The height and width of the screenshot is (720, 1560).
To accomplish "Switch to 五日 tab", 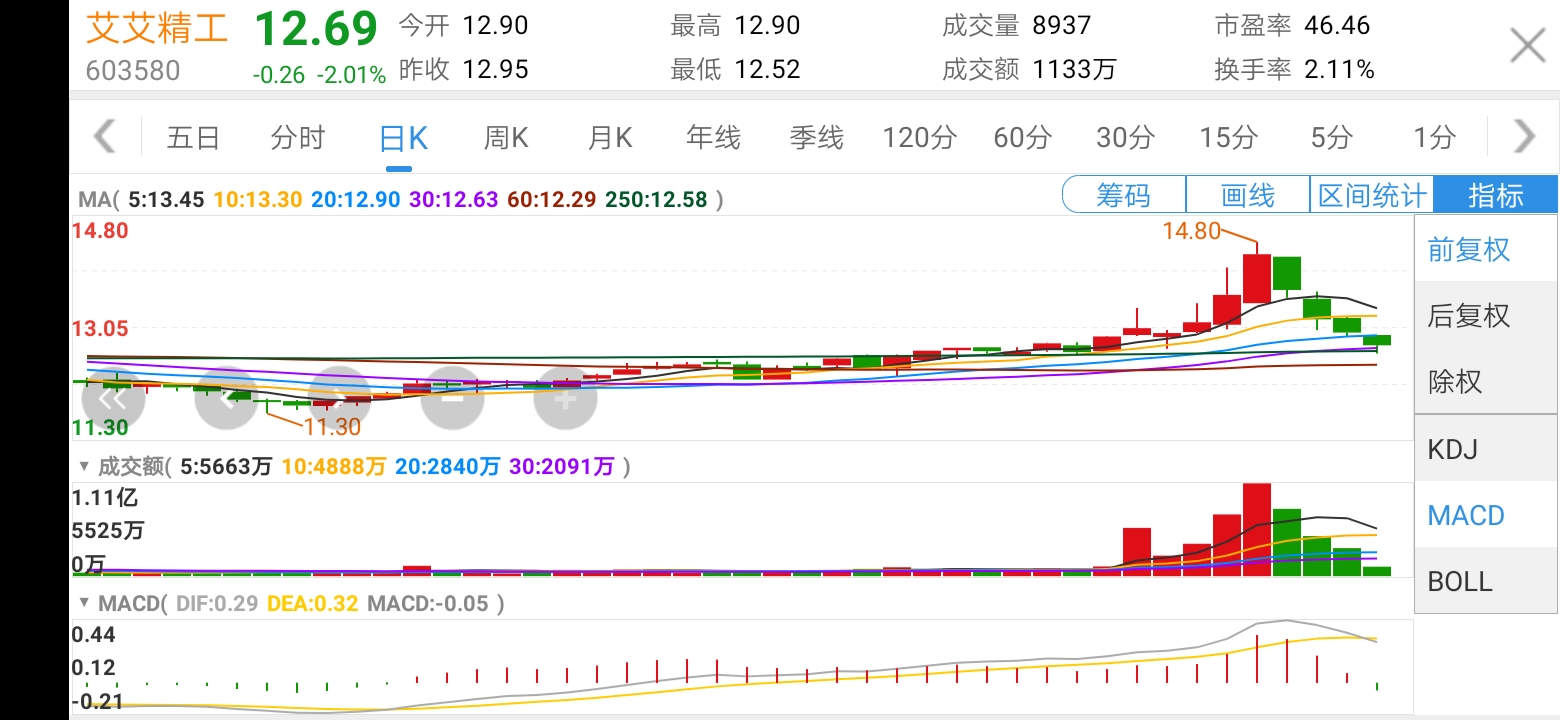I will 193,137.
